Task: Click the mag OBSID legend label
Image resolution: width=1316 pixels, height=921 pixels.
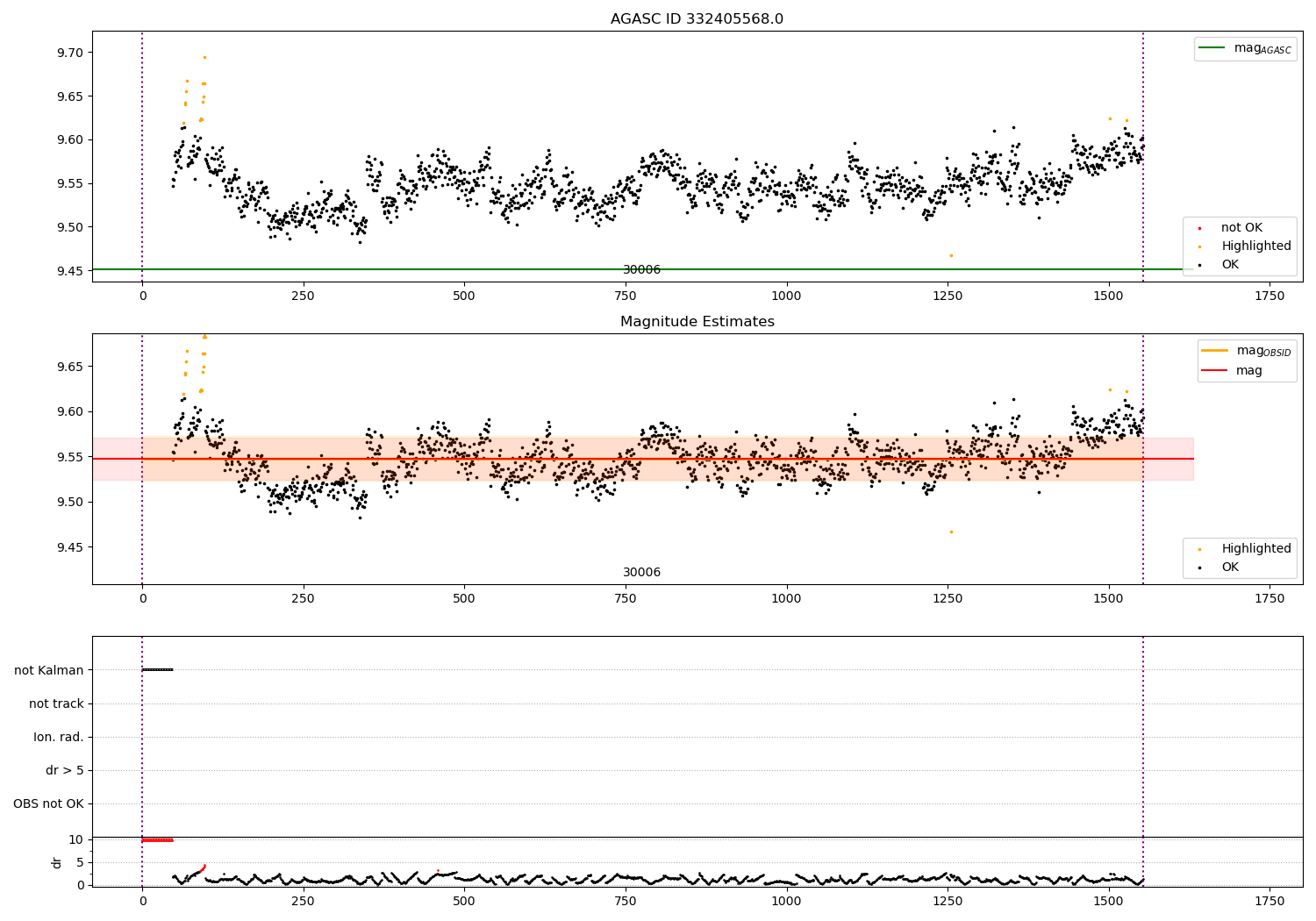Action: (1264, 351)
